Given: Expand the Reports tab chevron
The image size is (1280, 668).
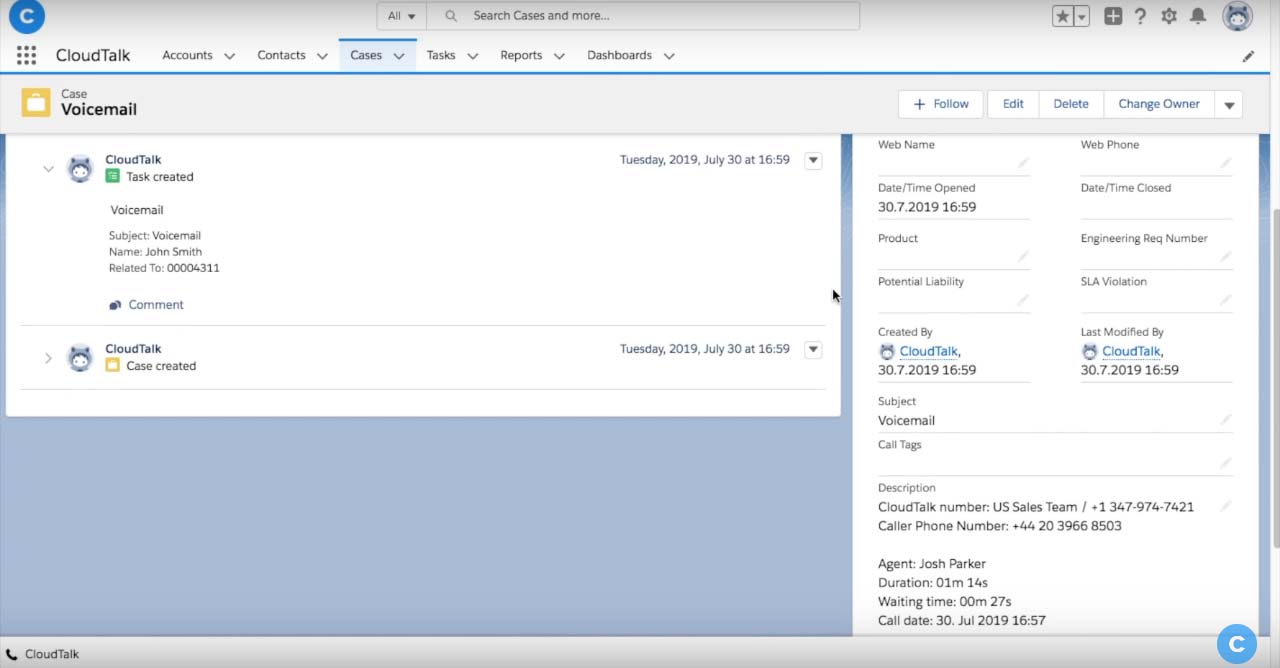Looking at the screenshot, I should pyautogui.click(x=559, y=56).
